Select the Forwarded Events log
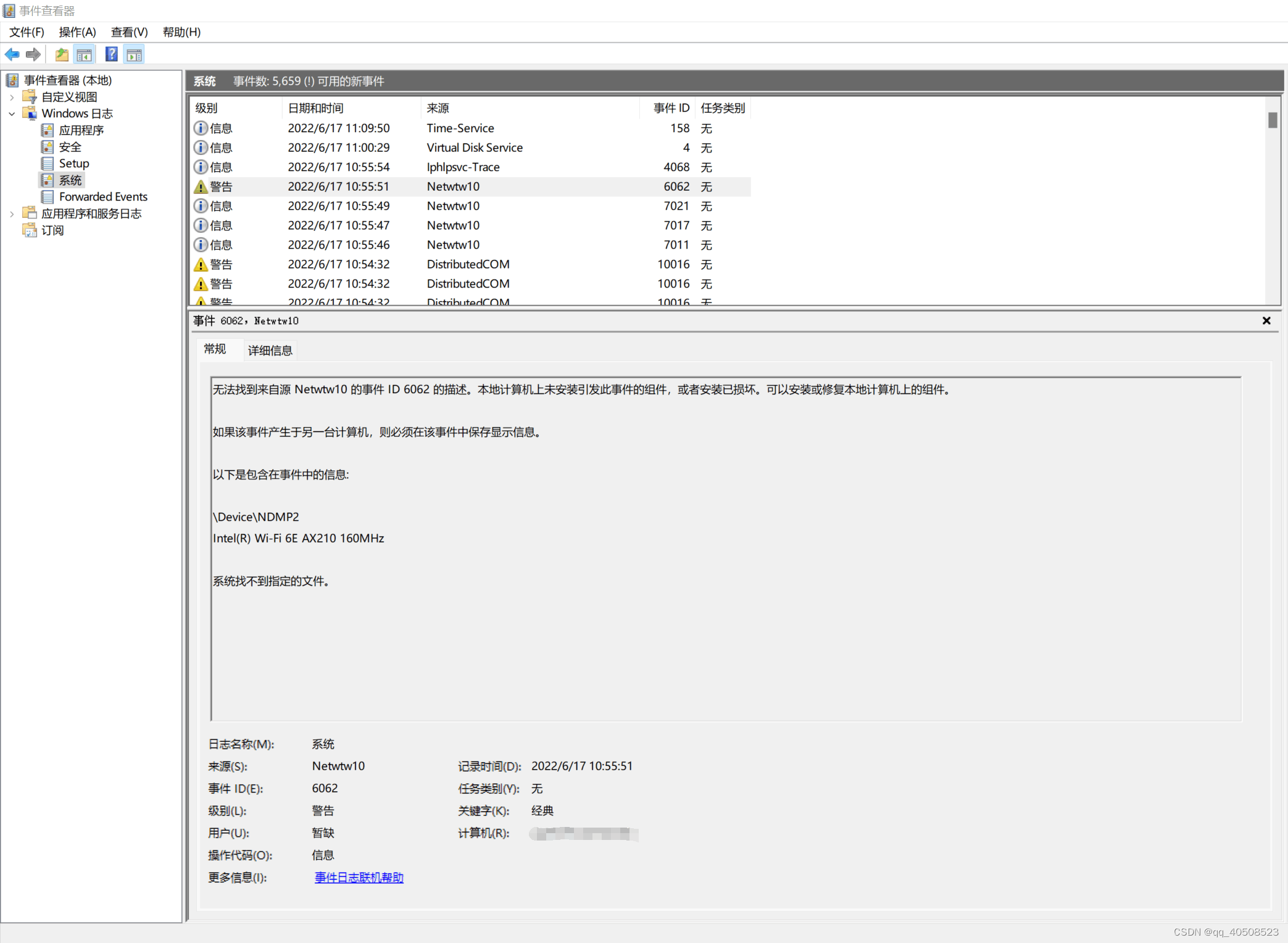This screenshot has width=1288, height=943. pos(102,197)
